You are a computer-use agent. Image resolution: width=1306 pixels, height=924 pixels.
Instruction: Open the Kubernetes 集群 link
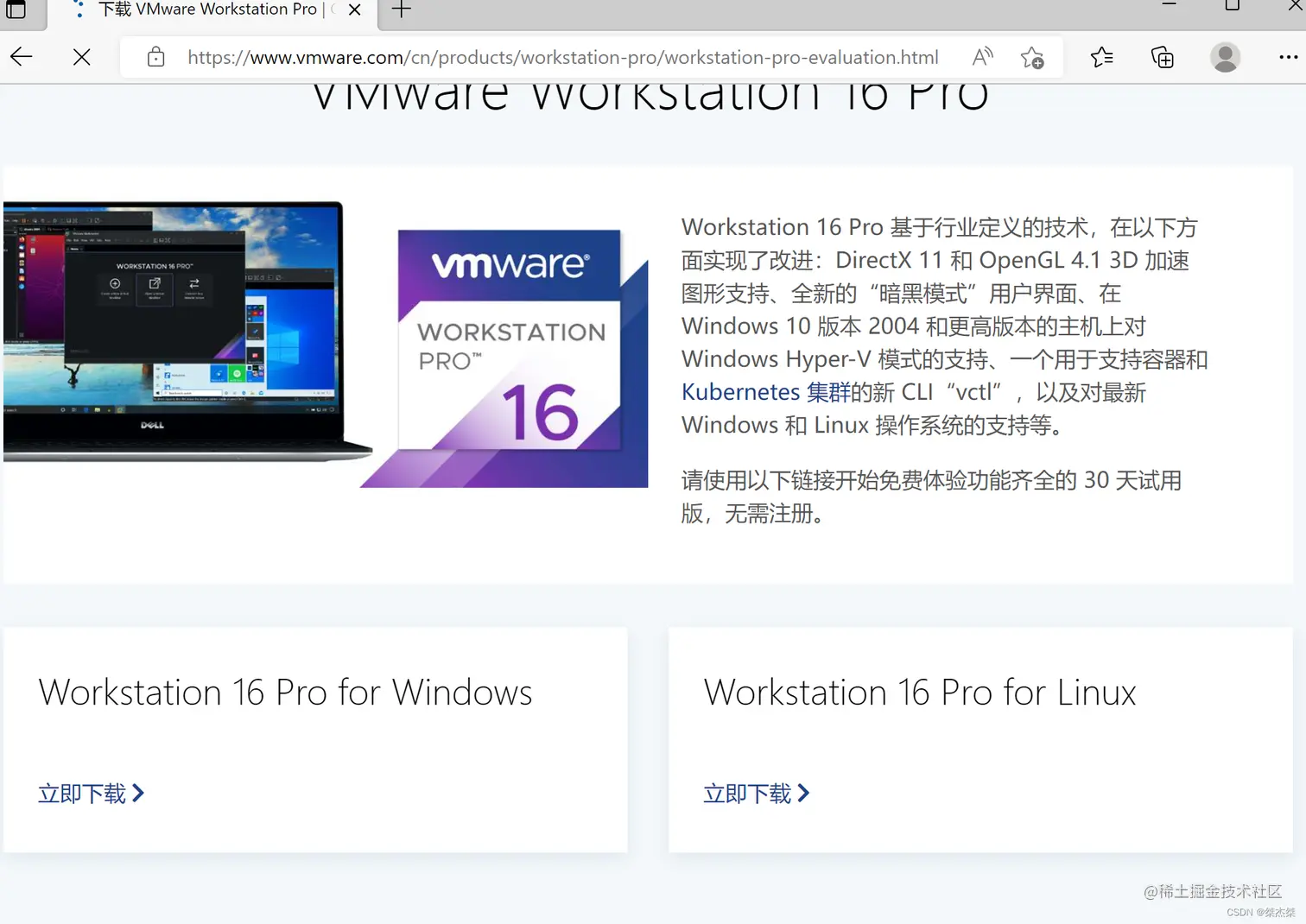(766, 392)
